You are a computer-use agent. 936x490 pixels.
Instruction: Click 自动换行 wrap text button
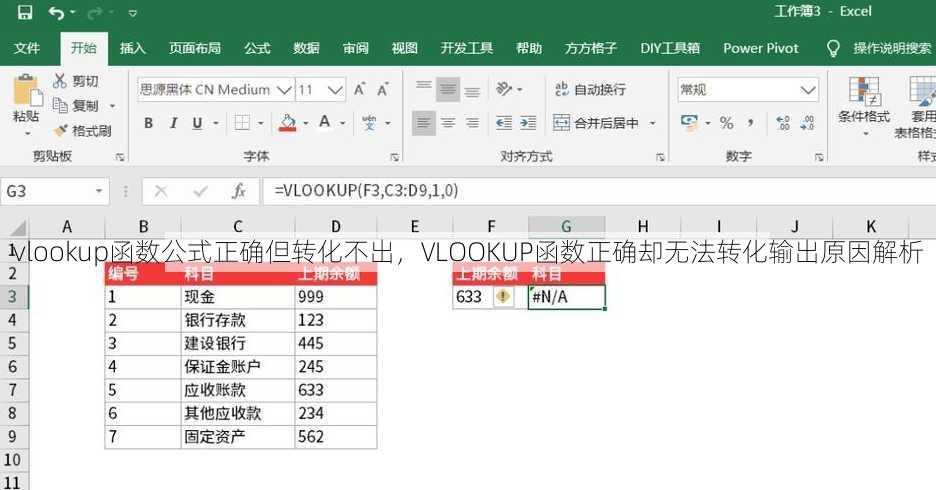[590, 90]
